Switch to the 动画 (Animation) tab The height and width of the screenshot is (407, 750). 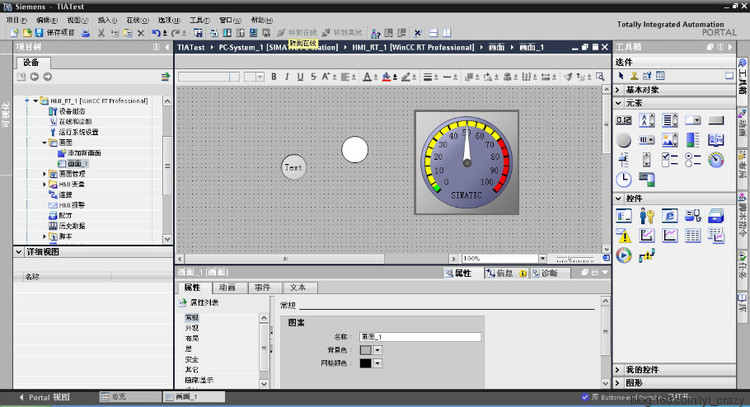tap(227, 287)
